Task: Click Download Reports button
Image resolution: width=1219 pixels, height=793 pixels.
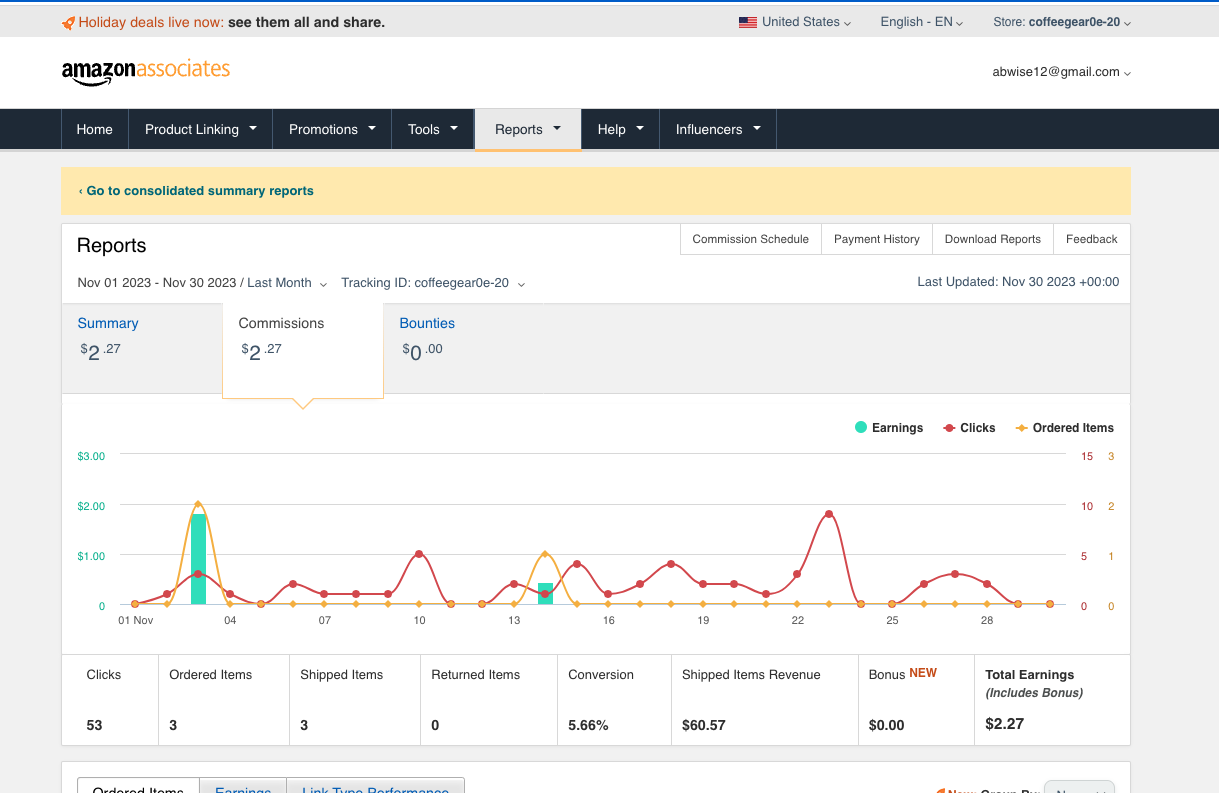Action: coord(993,239)
